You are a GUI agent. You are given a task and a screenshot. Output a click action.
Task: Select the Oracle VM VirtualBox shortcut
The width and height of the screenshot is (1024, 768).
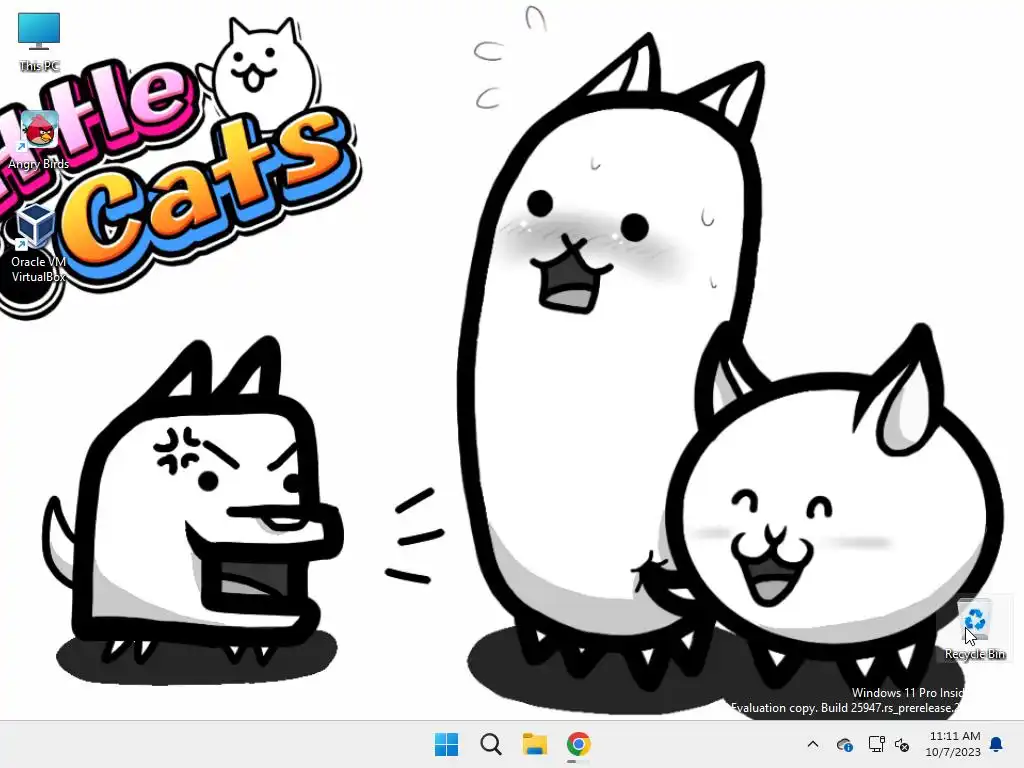(38, 242)
